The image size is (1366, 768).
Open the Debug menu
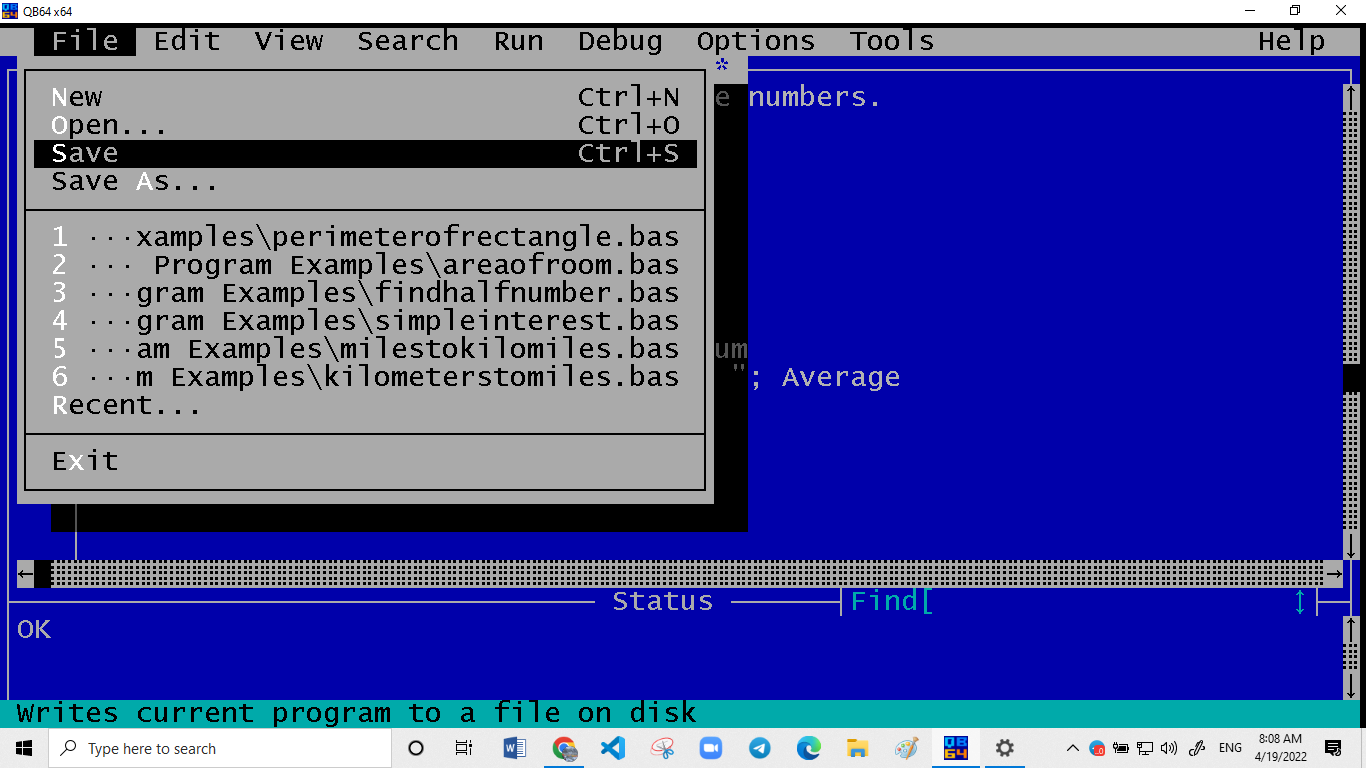pos(620,41)
